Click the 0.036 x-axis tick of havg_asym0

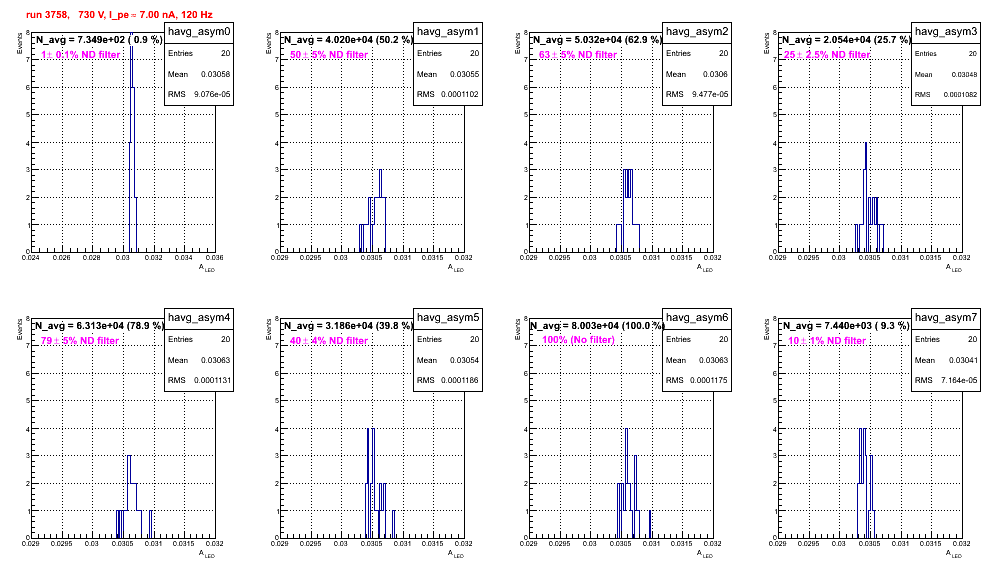click(x=214, y=258)
